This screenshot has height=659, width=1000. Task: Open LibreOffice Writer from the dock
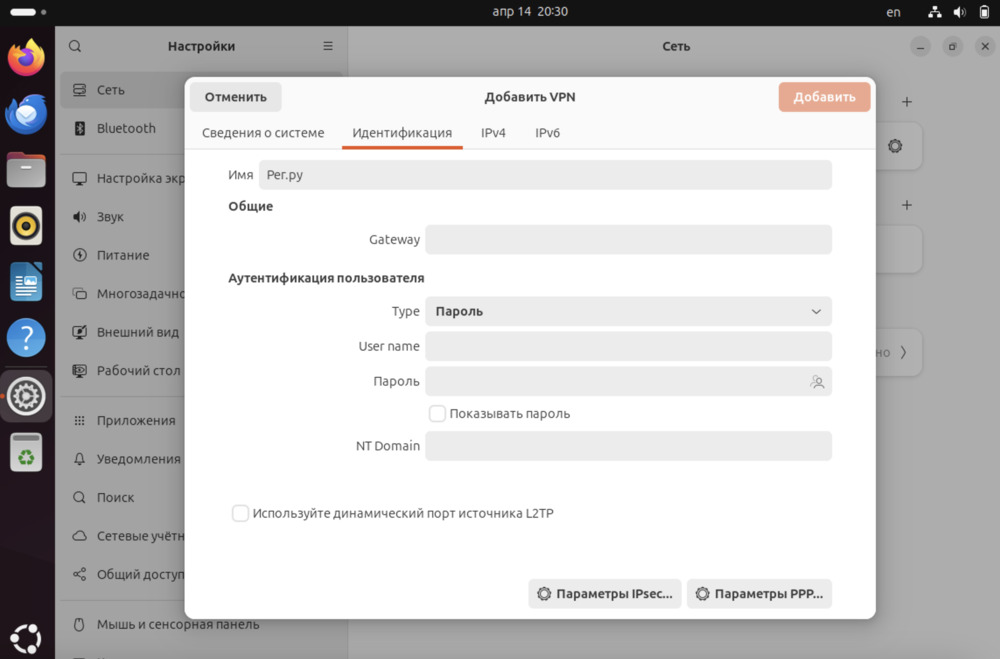[26, 282]
